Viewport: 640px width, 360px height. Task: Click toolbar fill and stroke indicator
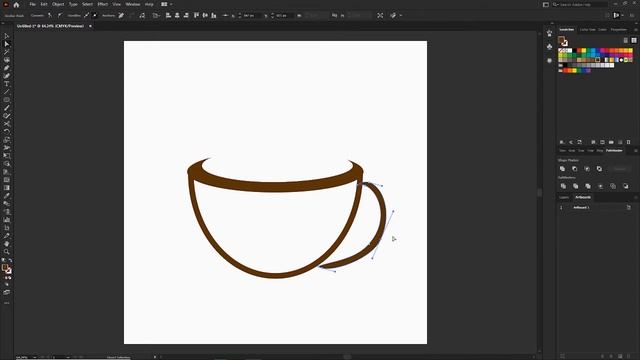[x=7, y=269]
